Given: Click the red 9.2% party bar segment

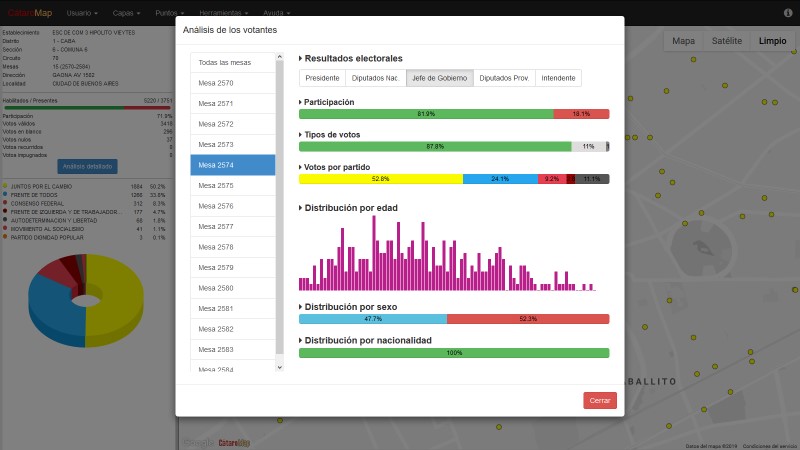Looking at the screenshot, I should [x=552, y=179].
